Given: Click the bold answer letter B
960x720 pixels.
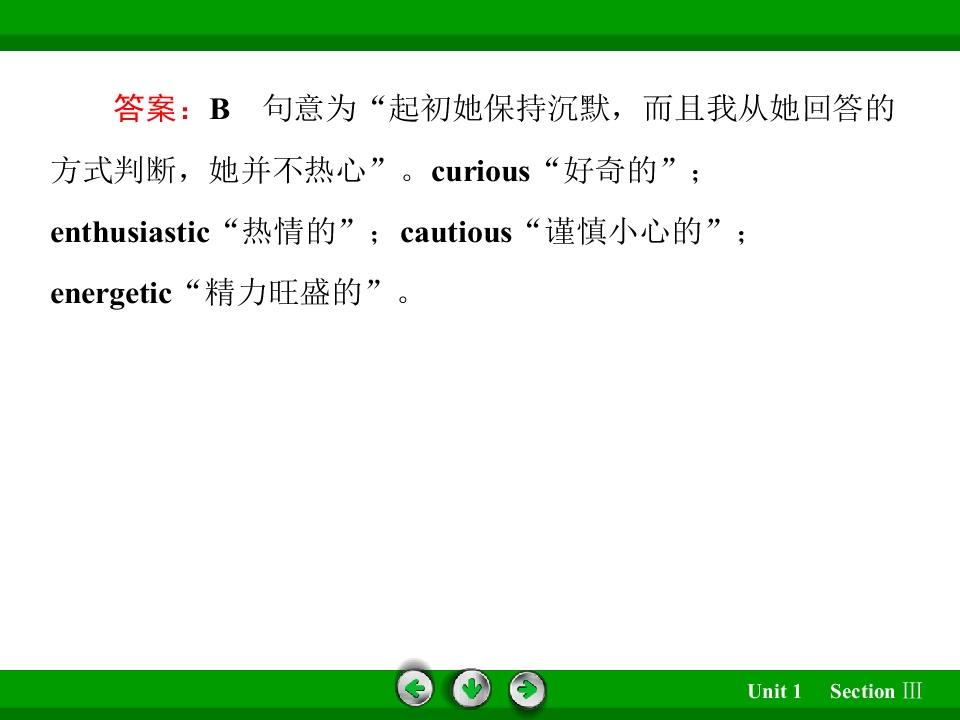Looking at the screenshot, I should coord(220,109).
